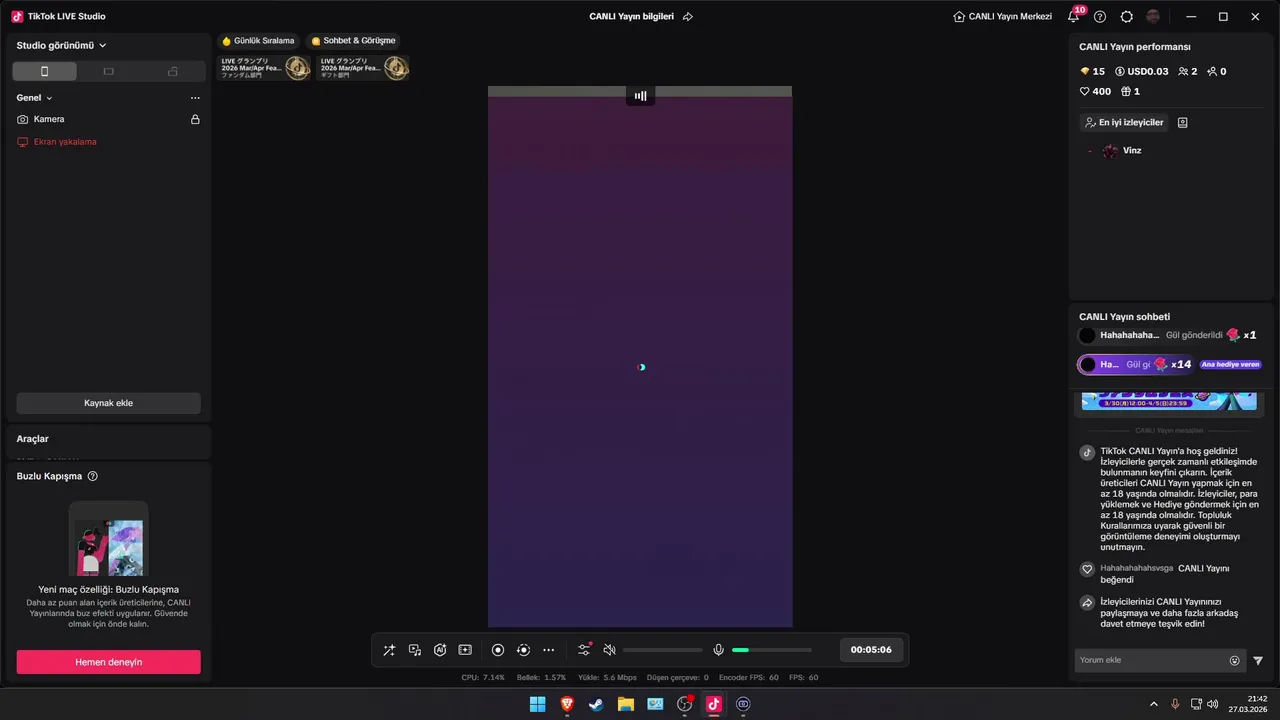Mute the microphone icon

718,650
